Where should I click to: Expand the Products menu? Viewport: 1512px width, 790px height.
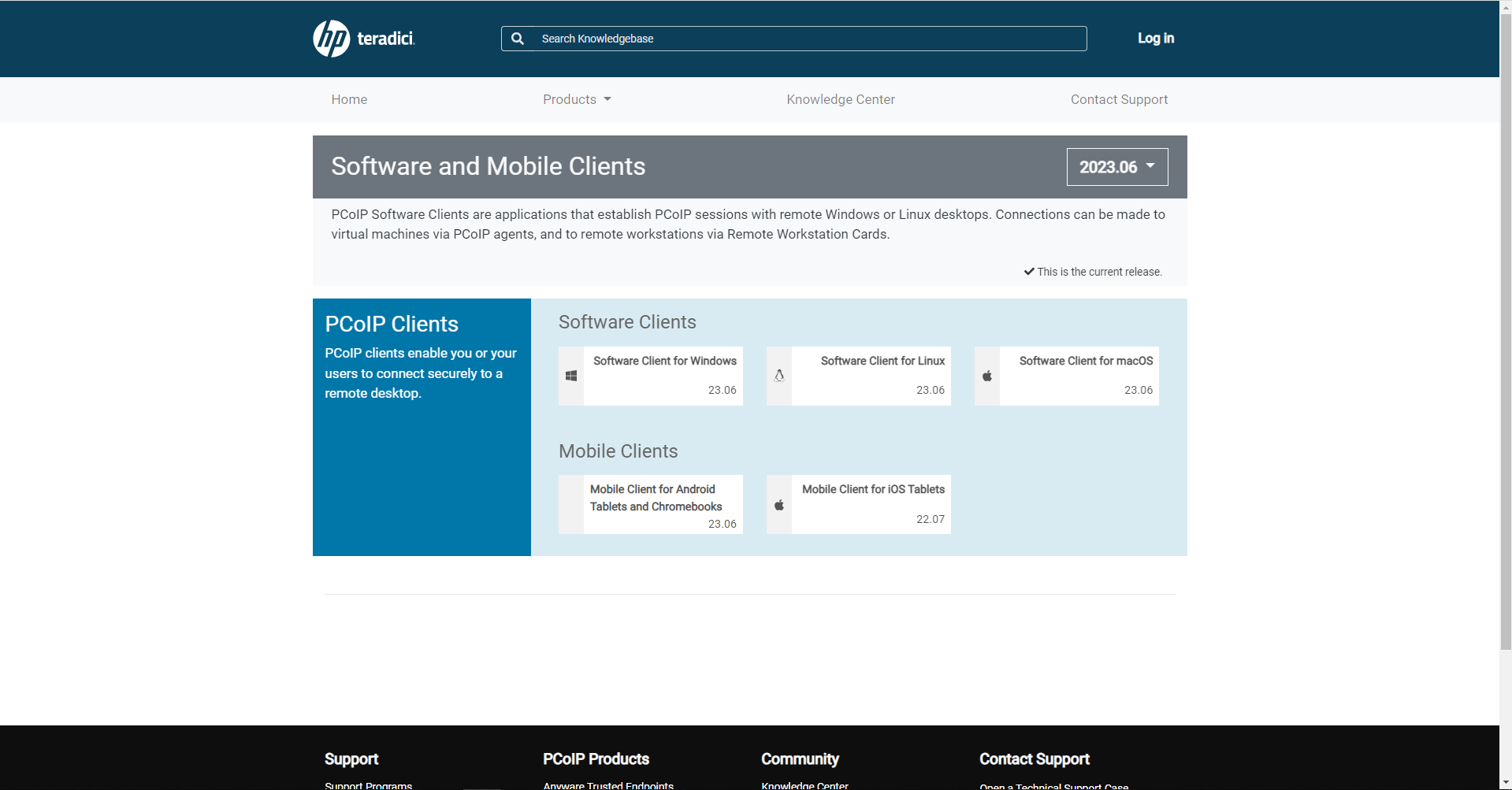[576, 99]
